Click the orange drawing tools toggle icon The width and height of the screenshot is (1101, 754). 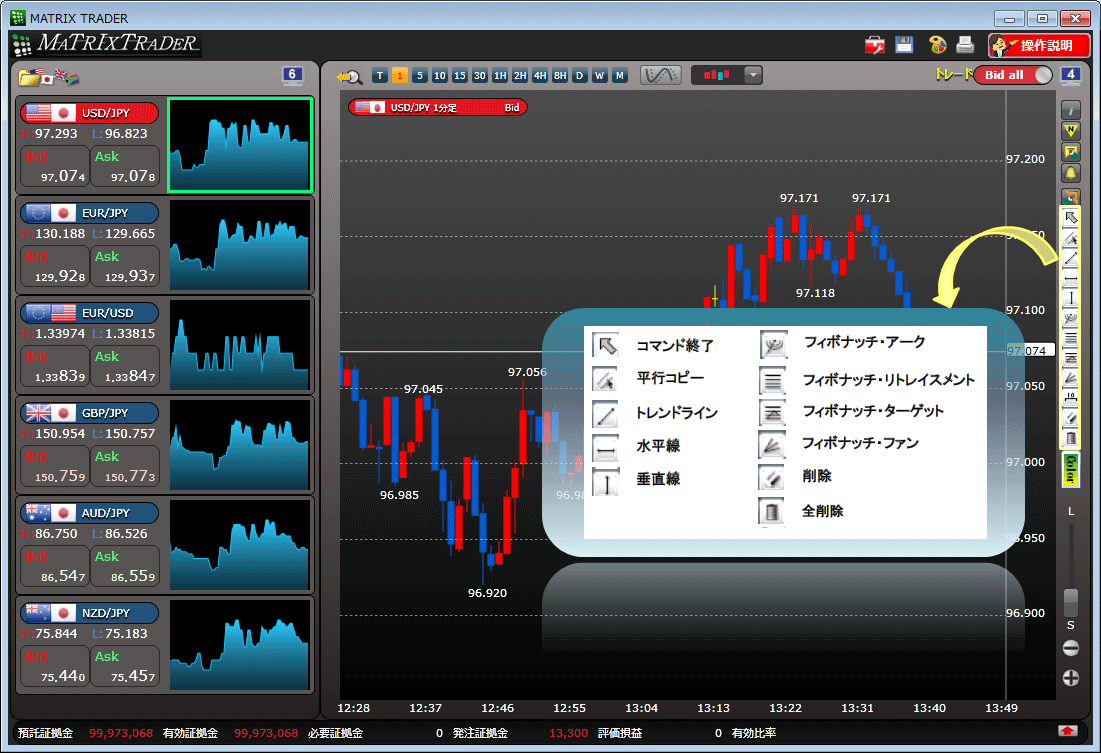1071,196
